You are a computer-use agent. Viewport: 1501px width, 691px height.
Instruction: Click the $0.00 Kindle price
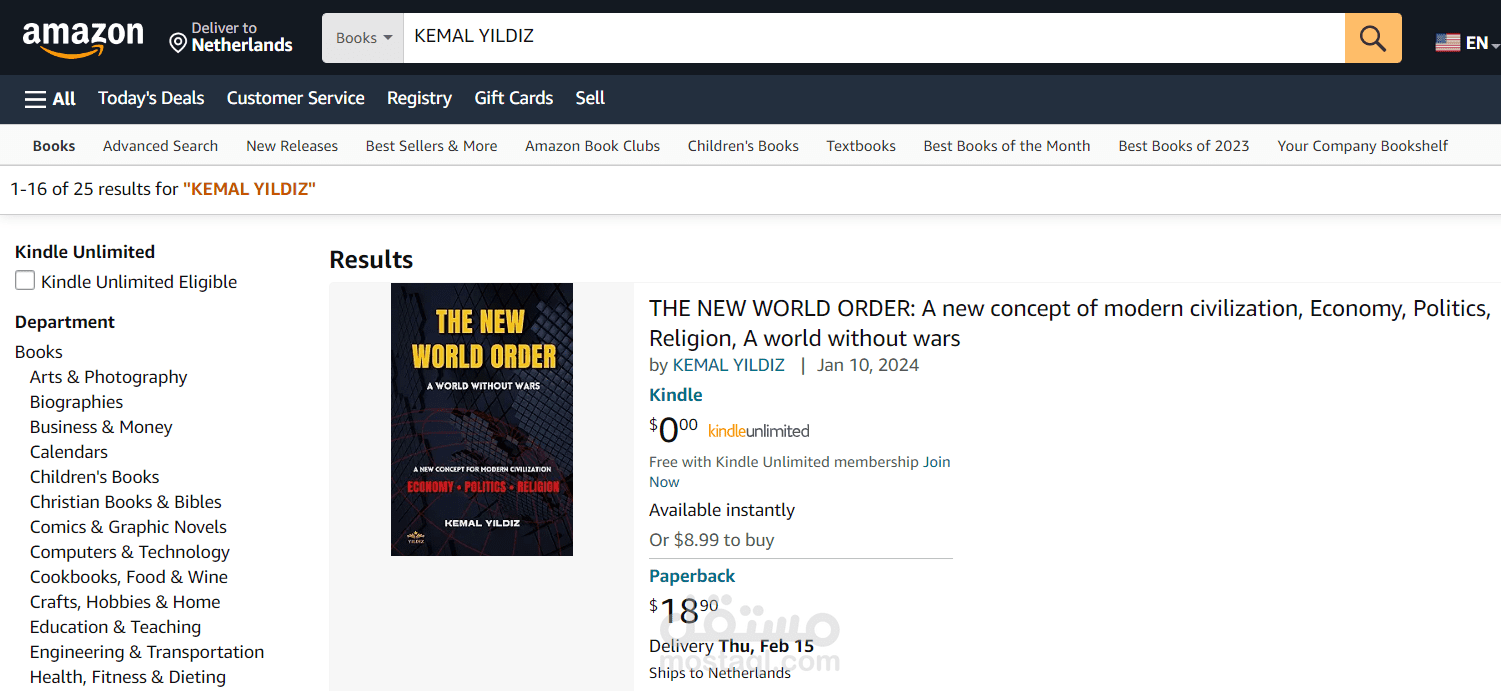coord(674,430)
